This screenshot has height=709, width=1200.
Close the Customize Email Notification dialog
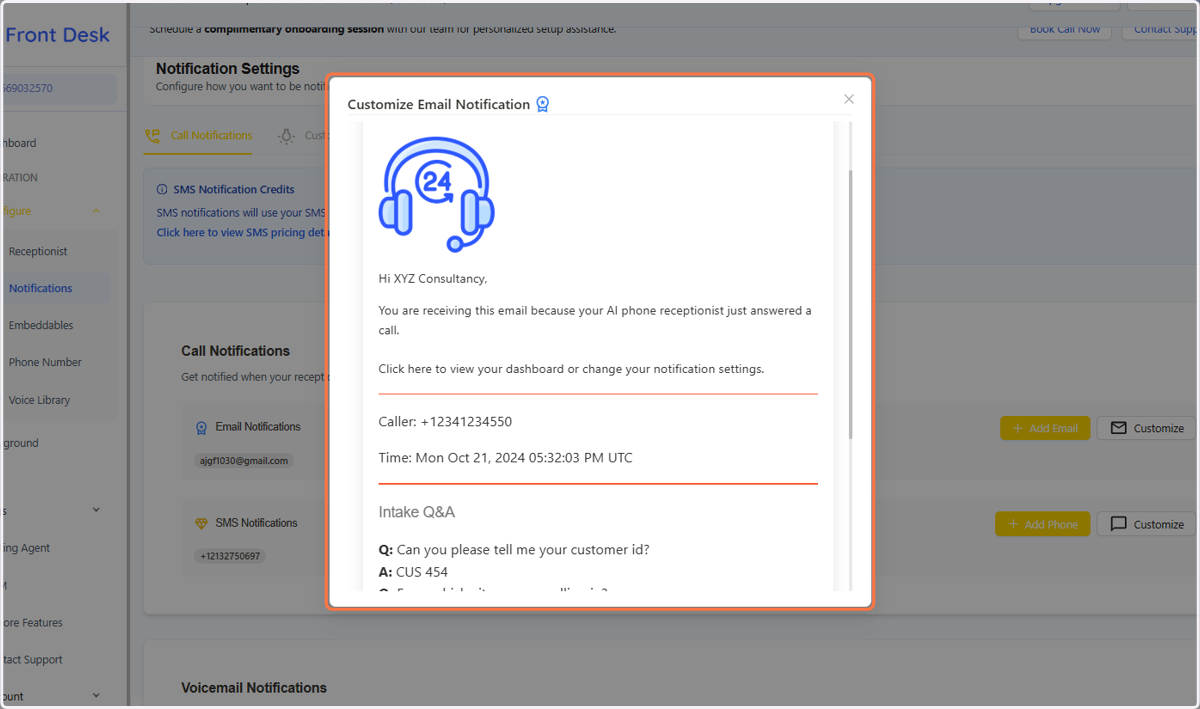tap(849, 99)
